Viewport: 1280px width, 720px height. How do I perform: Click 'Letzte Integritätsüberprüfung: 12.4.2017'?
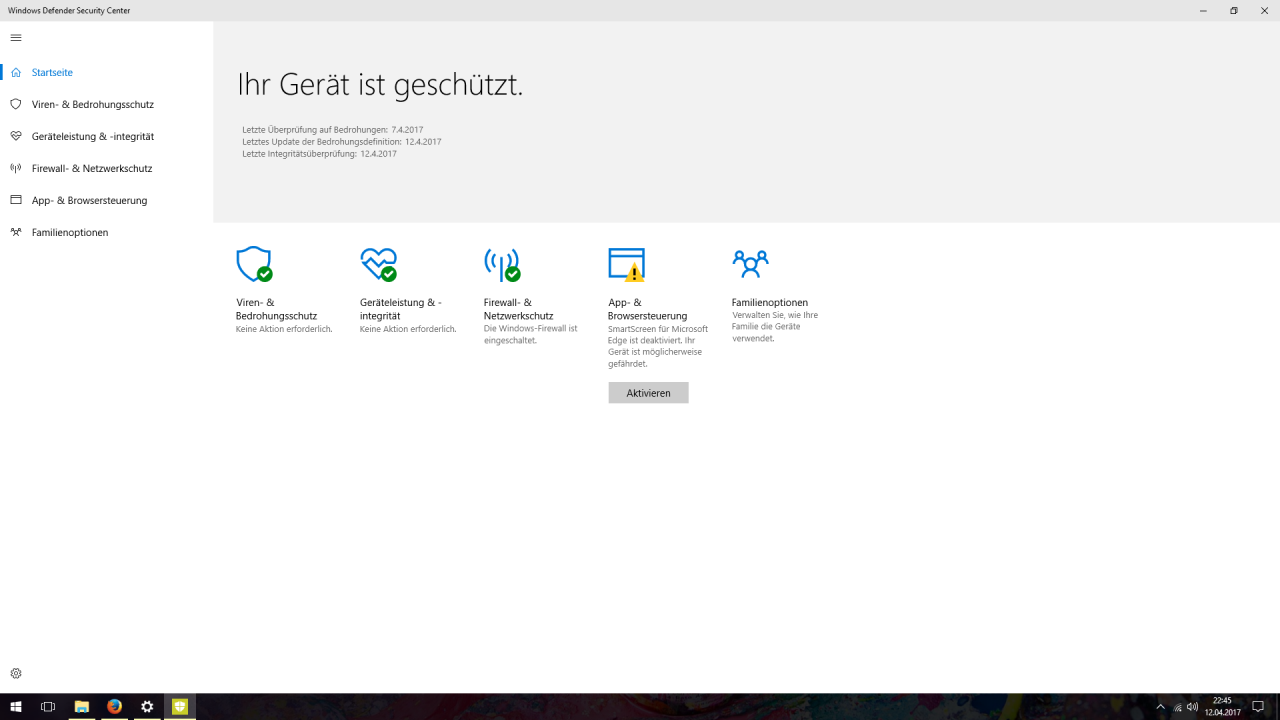tap(319, 154)
